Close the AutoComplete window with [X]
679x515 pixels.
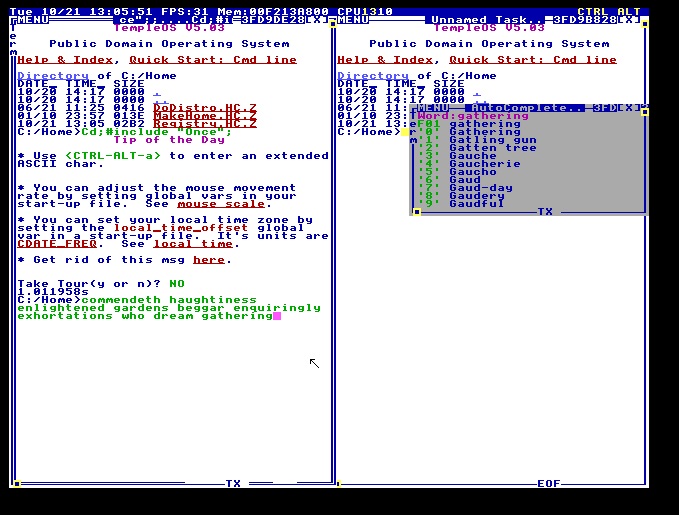pos(628,107)
